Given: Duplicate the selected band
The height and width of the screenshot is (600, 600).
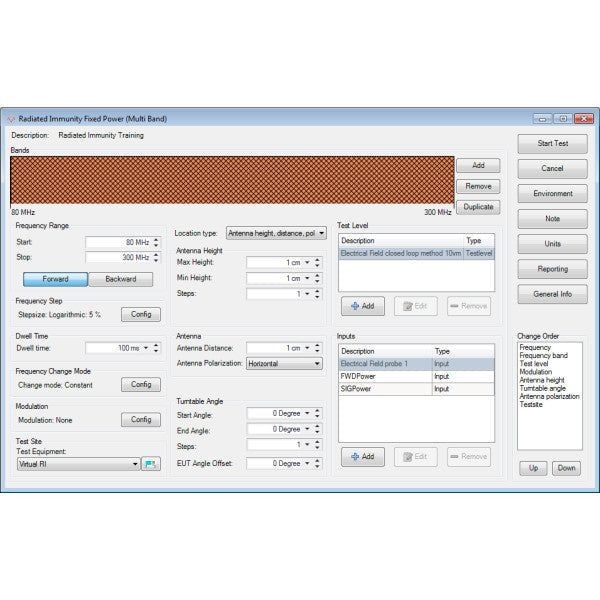Looking at the screenshot, I should (x=477, y=207).
